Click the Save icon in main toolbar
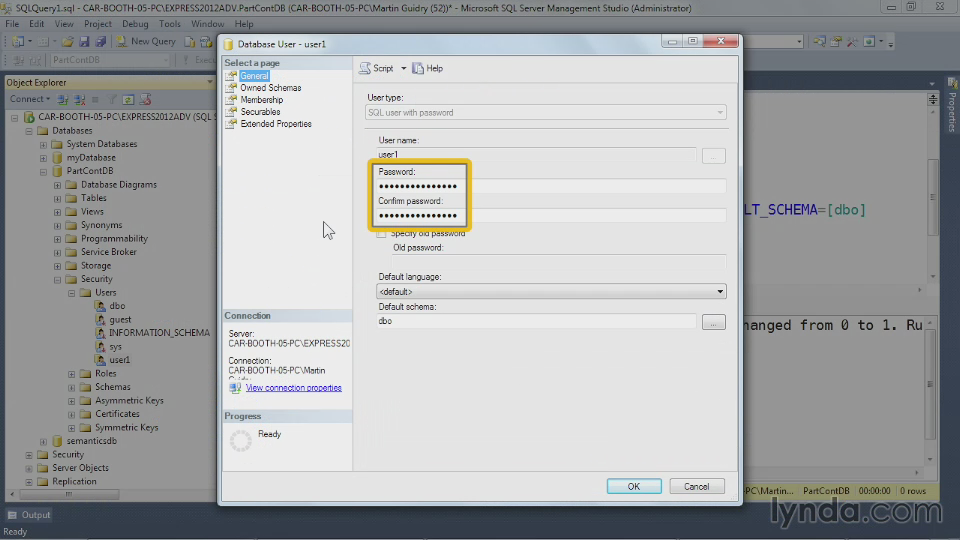This screenshot has height=540, width=960. (84, 42)
